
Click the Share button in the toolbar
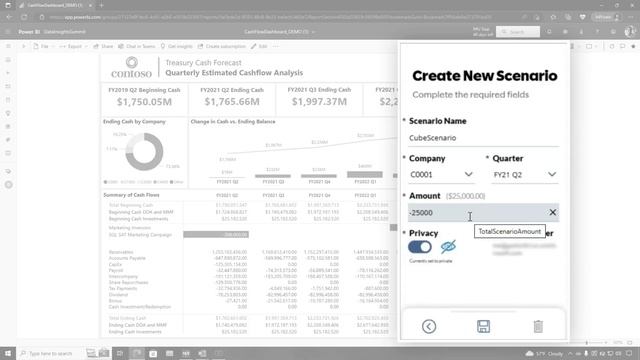point(103,47)
